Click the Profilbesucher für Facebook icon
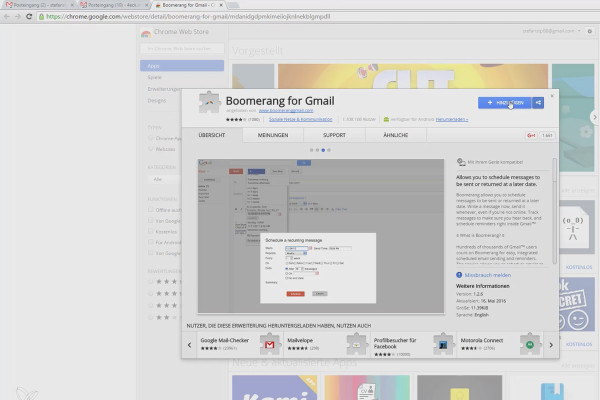The width and height of the screenshot is (600, 400). [443, 344]
